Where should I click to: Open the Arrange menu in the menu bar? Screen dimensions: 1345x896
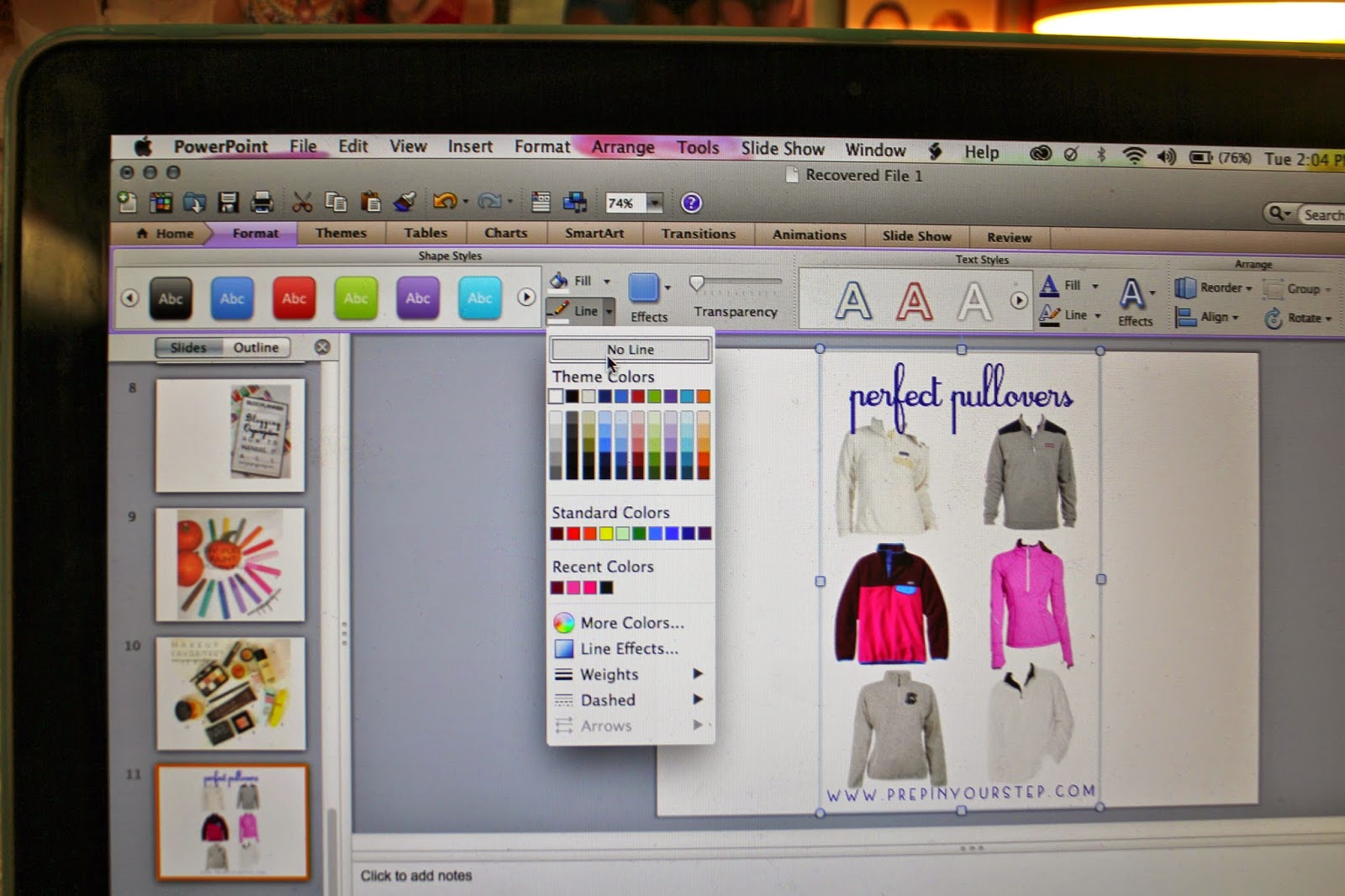[x=623, y=147]
